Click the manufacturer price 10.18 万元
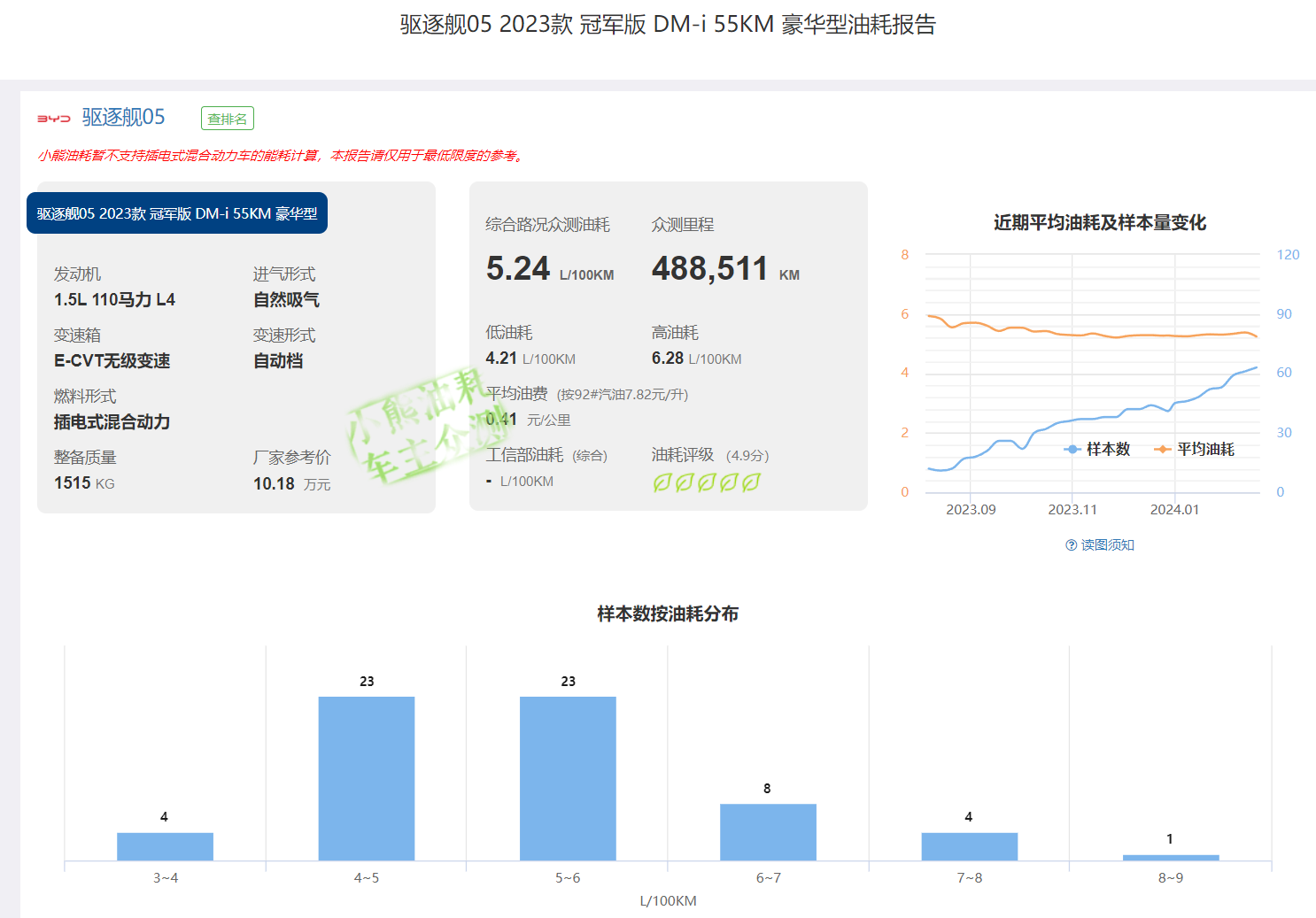This screenshot has width=1316, height=918. pyautogui.click(x=291, y=484)
